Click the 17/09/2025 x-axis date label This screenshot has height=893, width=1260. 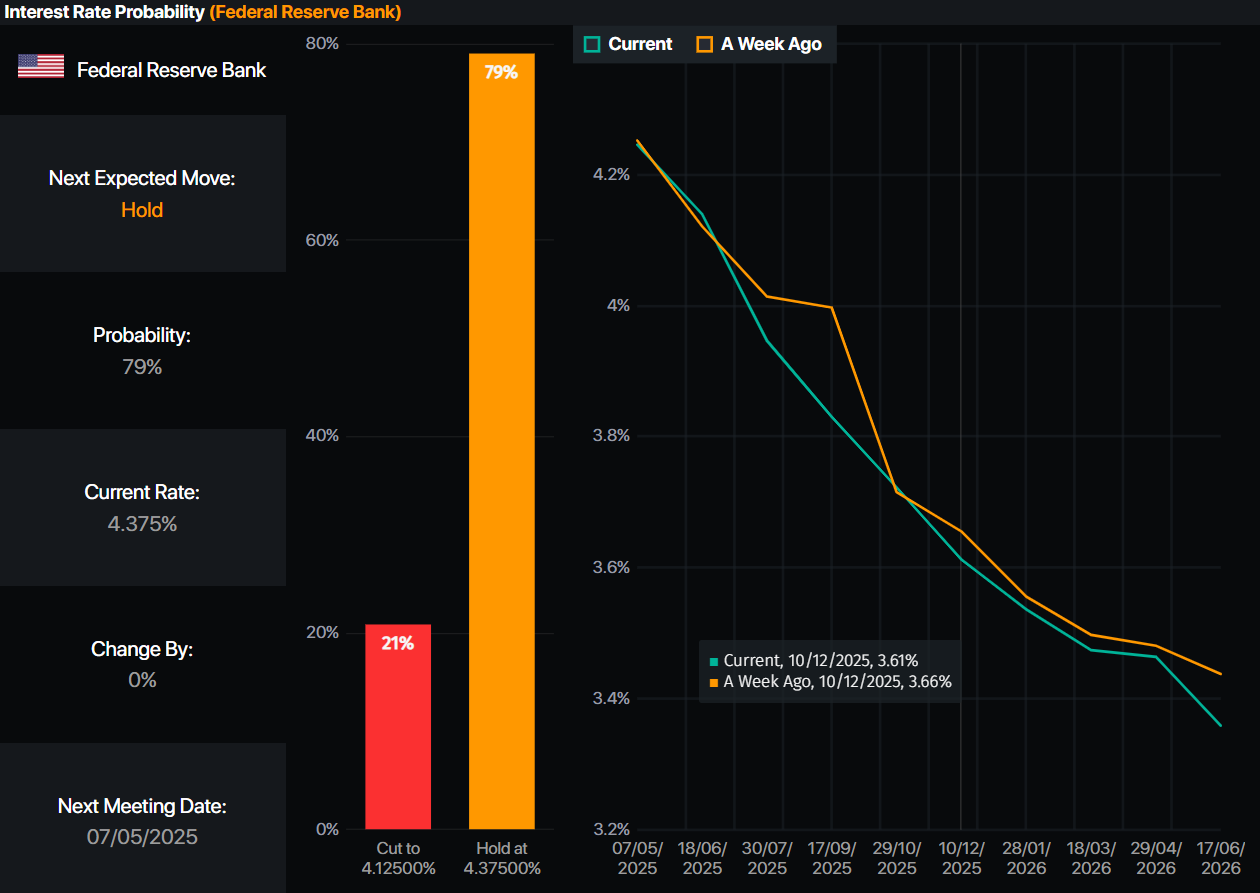pos(832,858)
